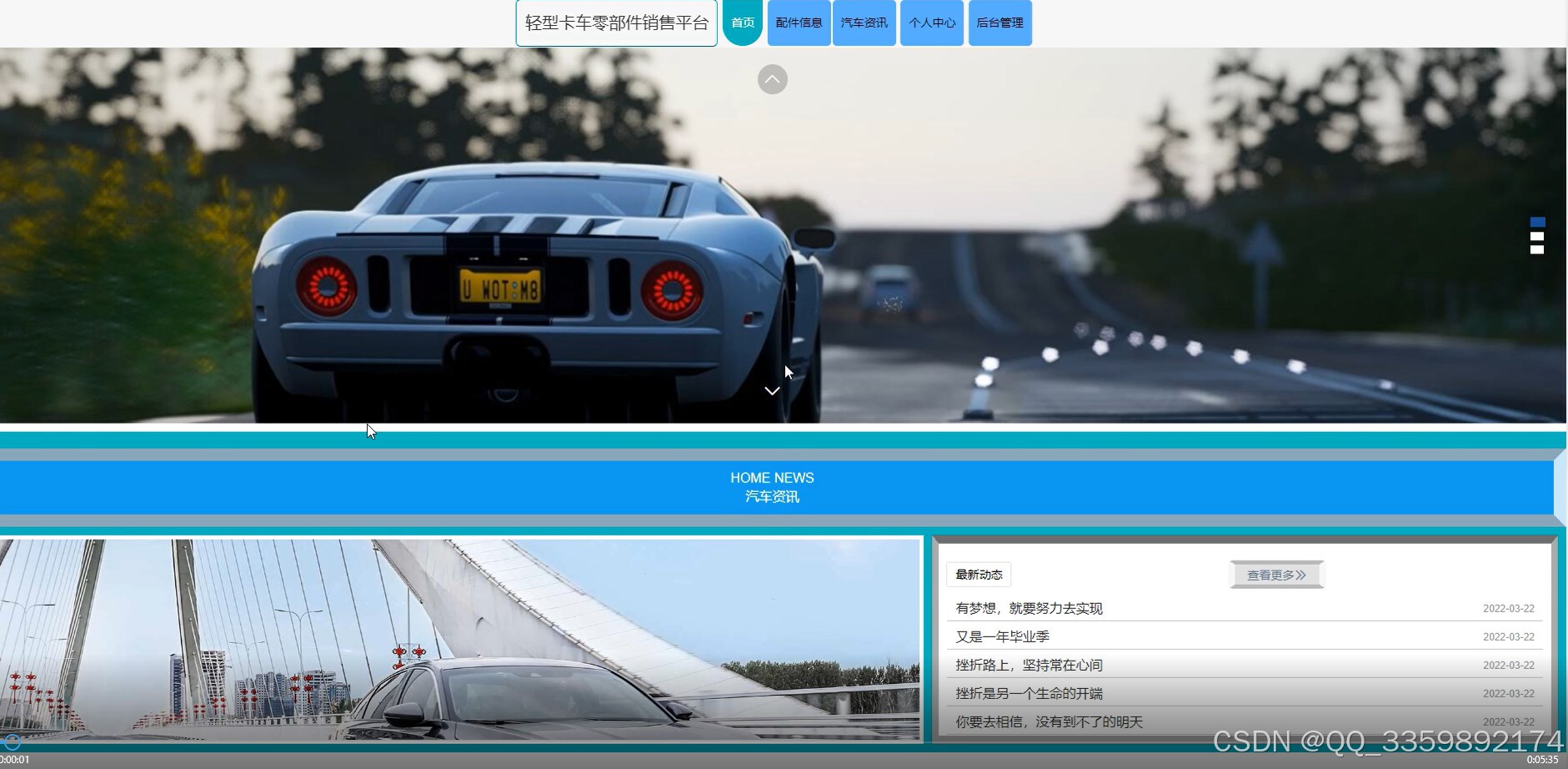Switch to the 首页 navigation tab
The height and width of the screenshot is (769, 1568).
pos(742,23)
